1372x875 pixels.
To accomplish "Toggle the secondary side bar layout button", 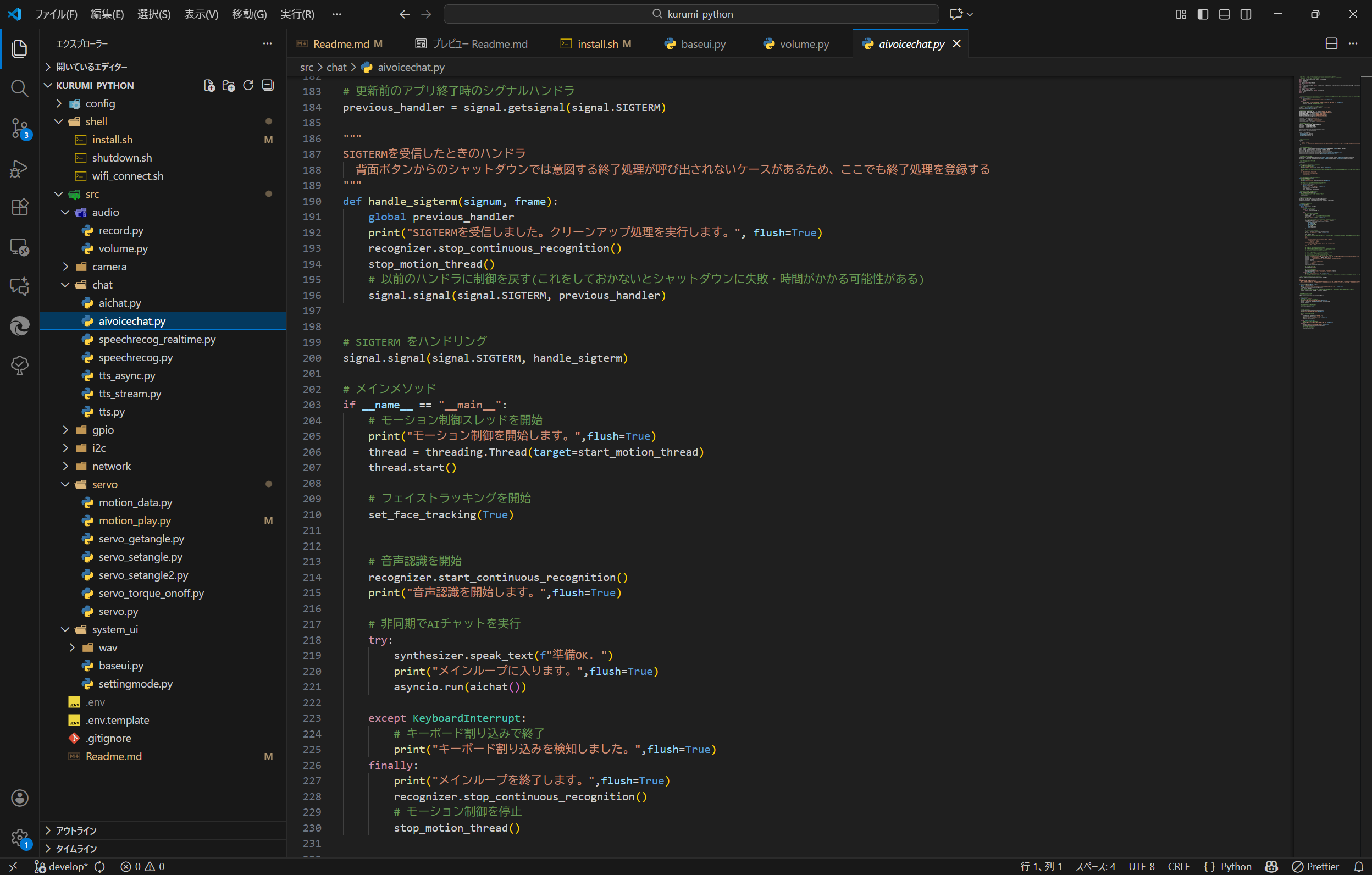I will click(1246, 14).
